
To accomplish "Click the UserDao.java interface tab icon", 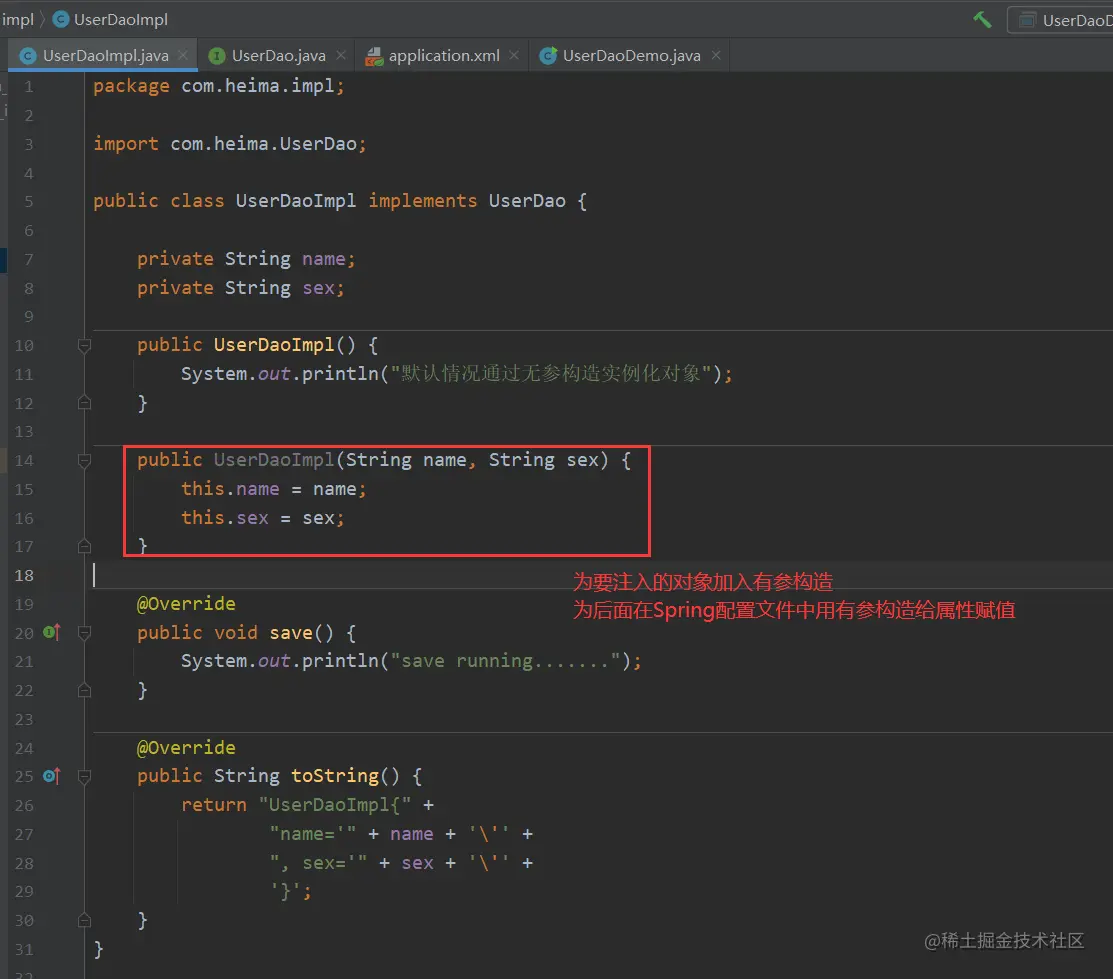I will [217, 55].
